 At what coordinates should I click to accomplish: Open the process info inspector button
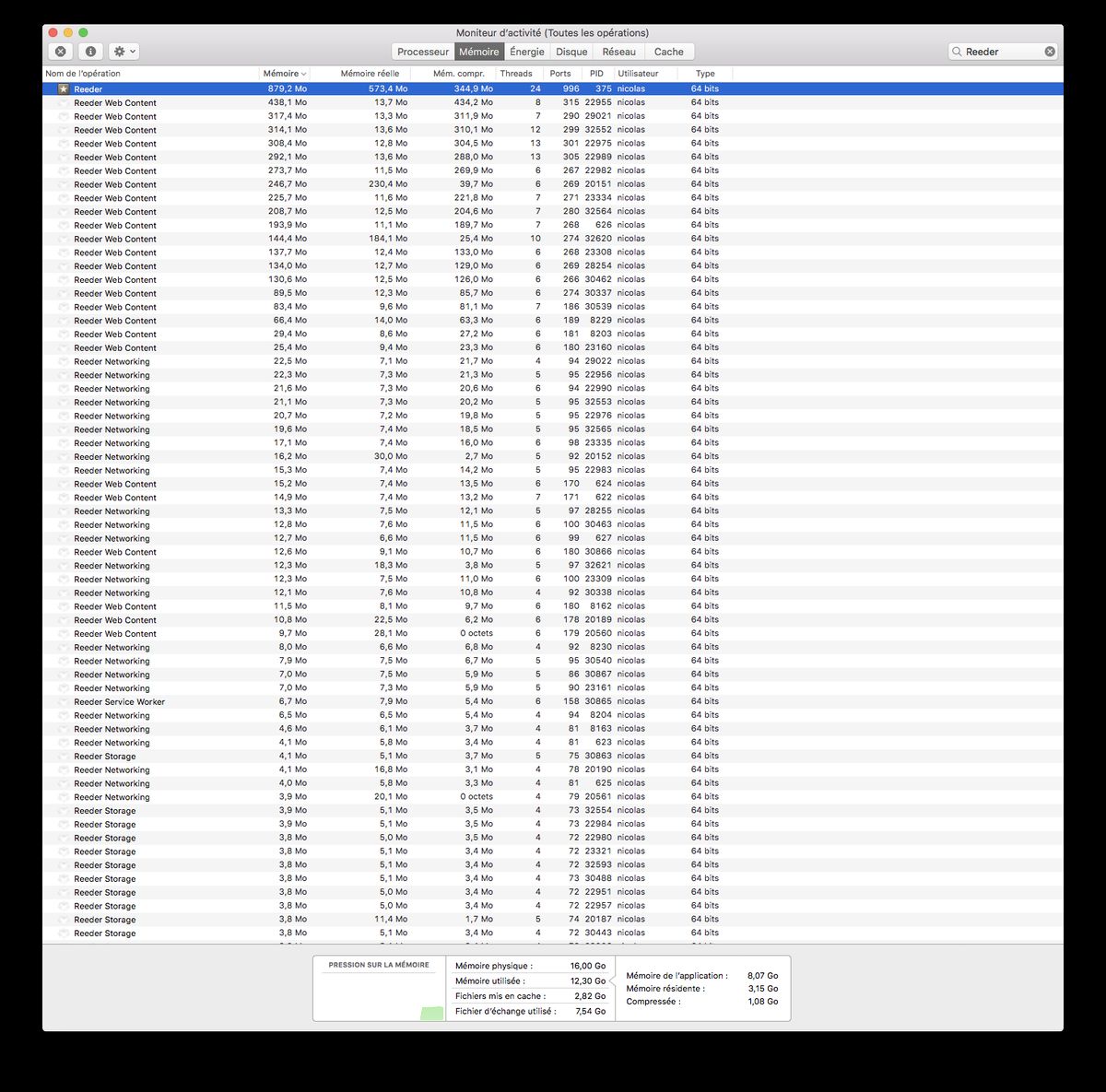tap(90, 52)
